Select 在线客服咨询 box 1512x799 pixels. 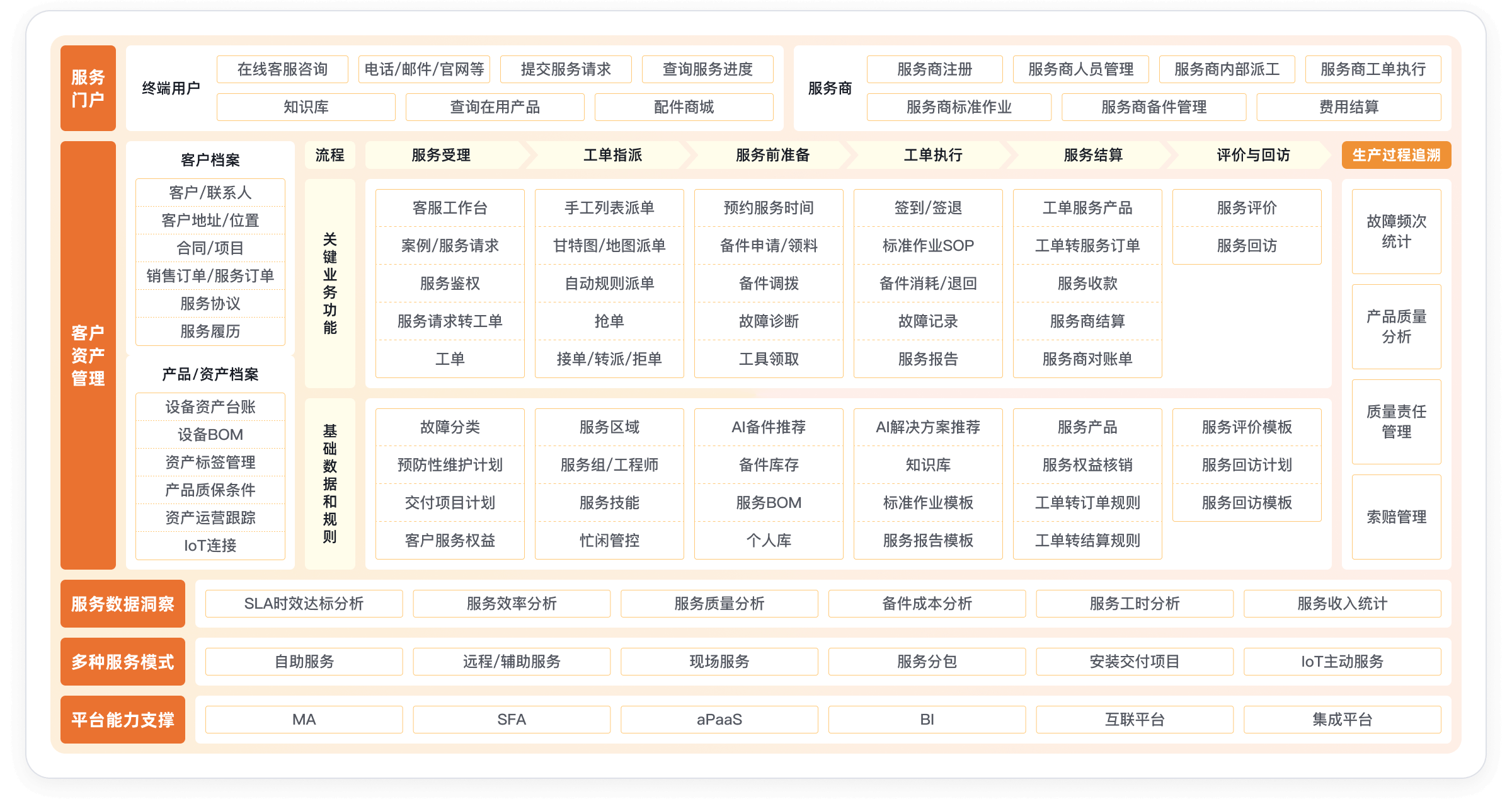(x=282, y=69)
